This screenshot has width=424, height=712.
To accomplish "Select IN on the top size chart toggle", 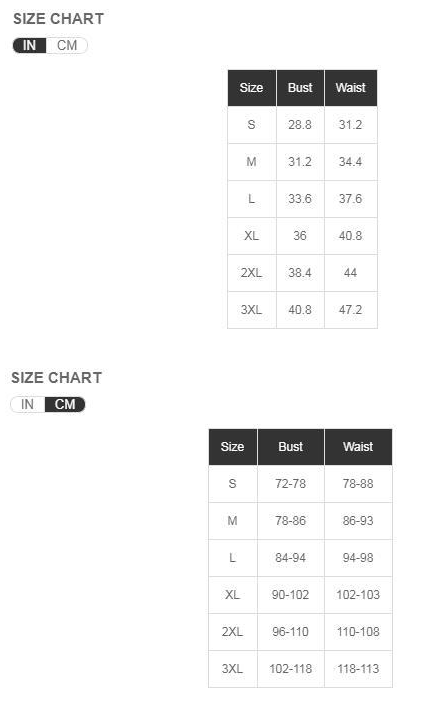I will [29, 45].
